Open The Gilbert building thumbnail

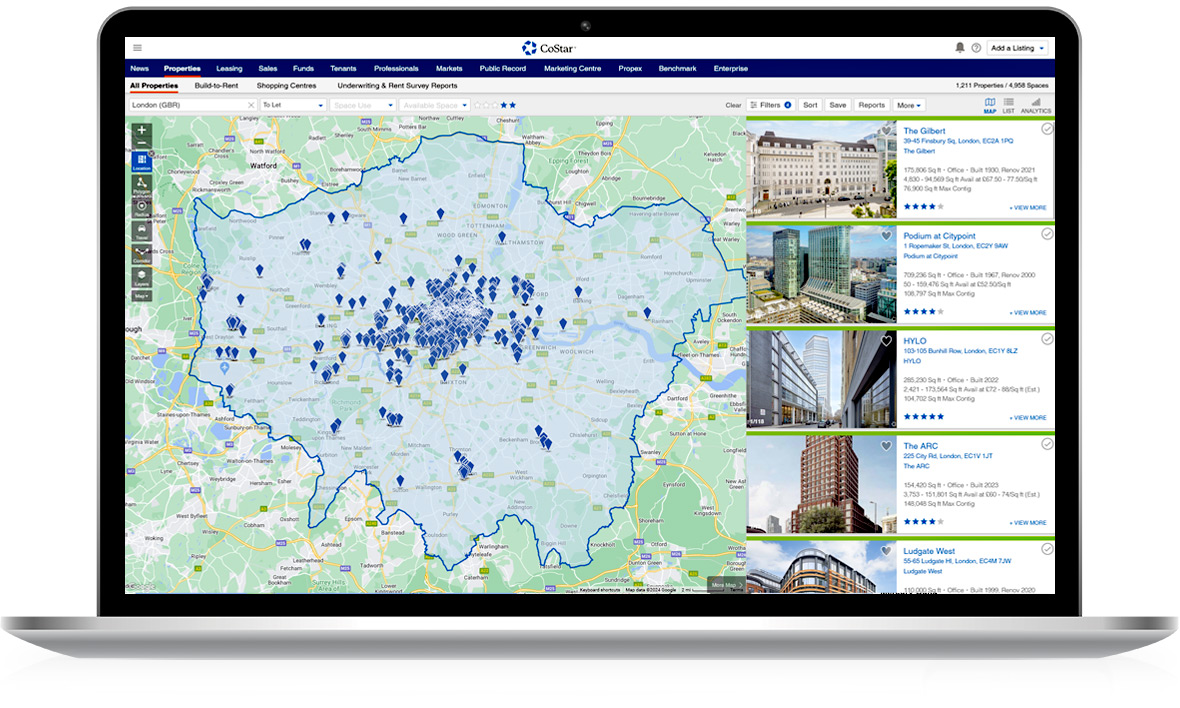[821, 170]
